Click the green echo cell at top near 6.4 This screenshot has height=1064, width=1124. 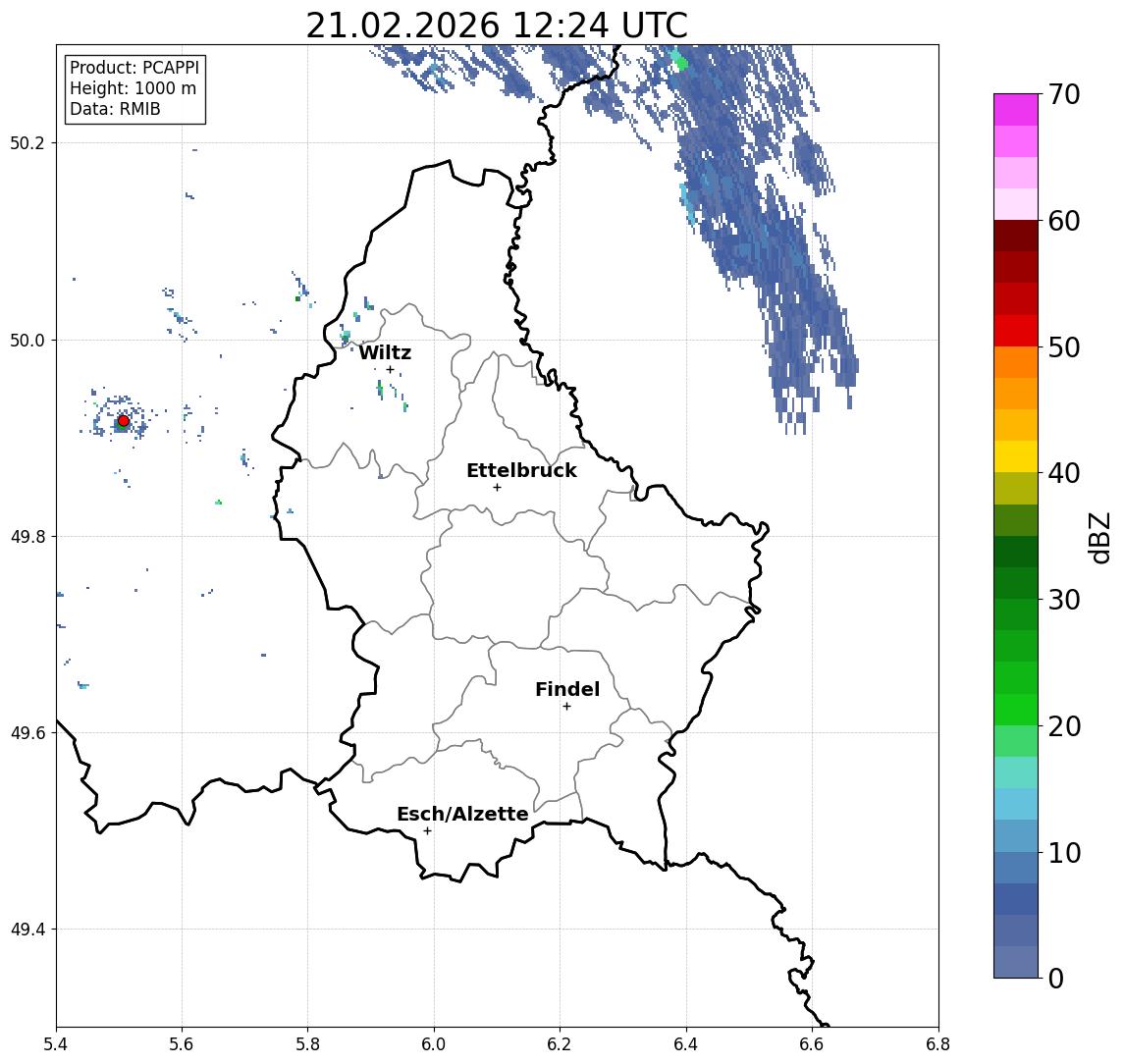pos(679,62)
